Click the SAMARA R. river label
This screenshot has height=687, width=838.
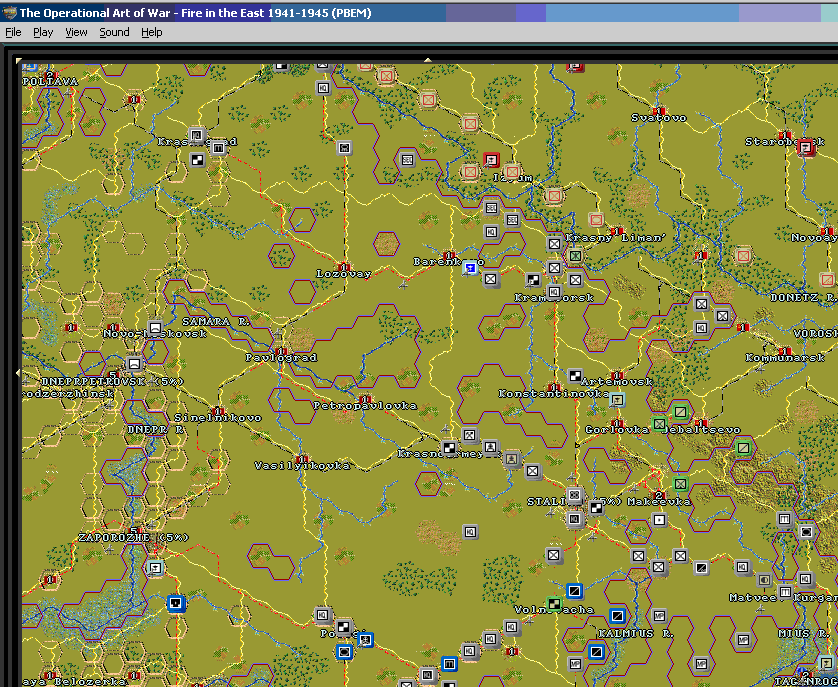(x=216, y=321)
